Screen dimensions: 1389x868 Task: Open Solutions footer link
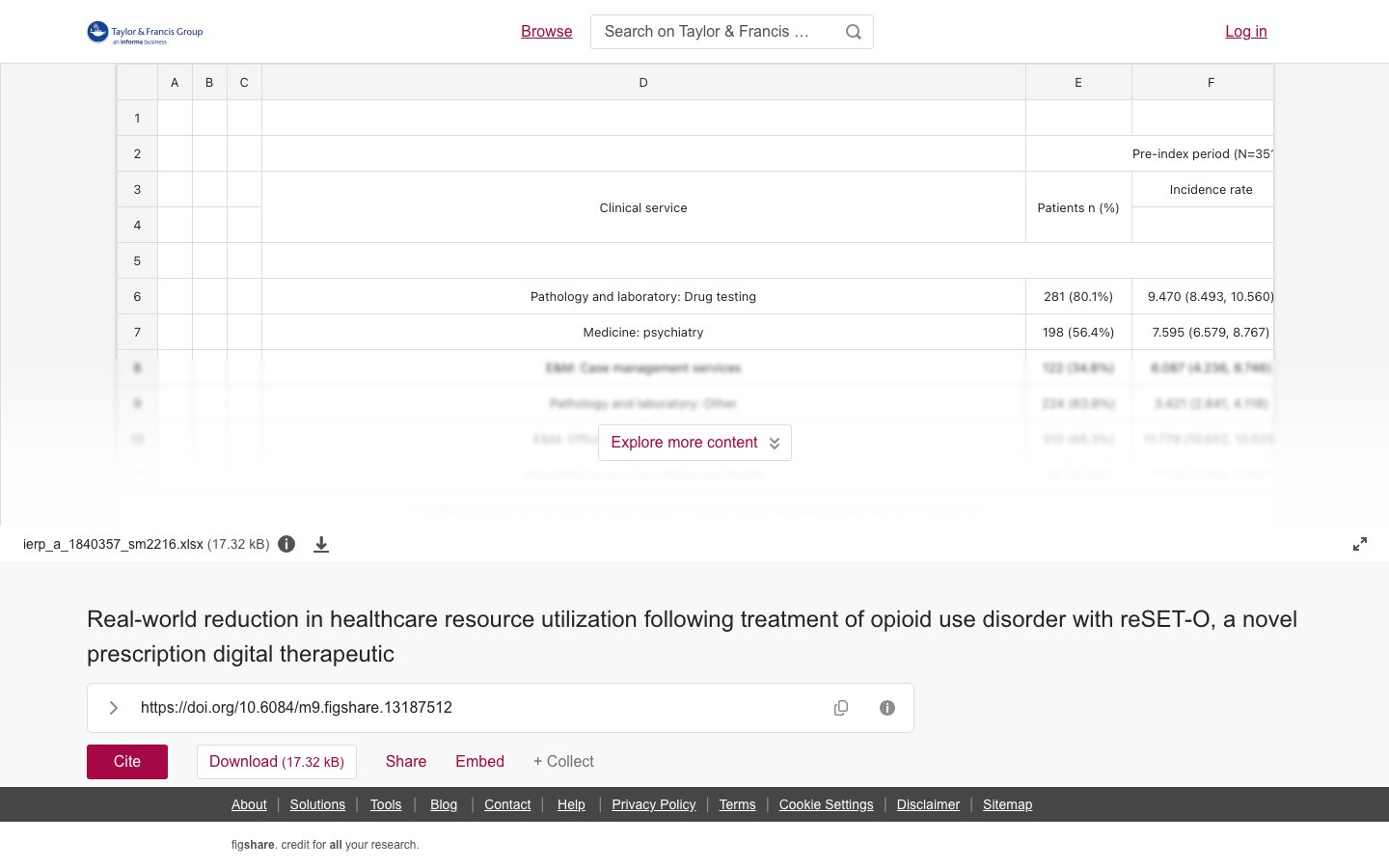pos(317,804)
